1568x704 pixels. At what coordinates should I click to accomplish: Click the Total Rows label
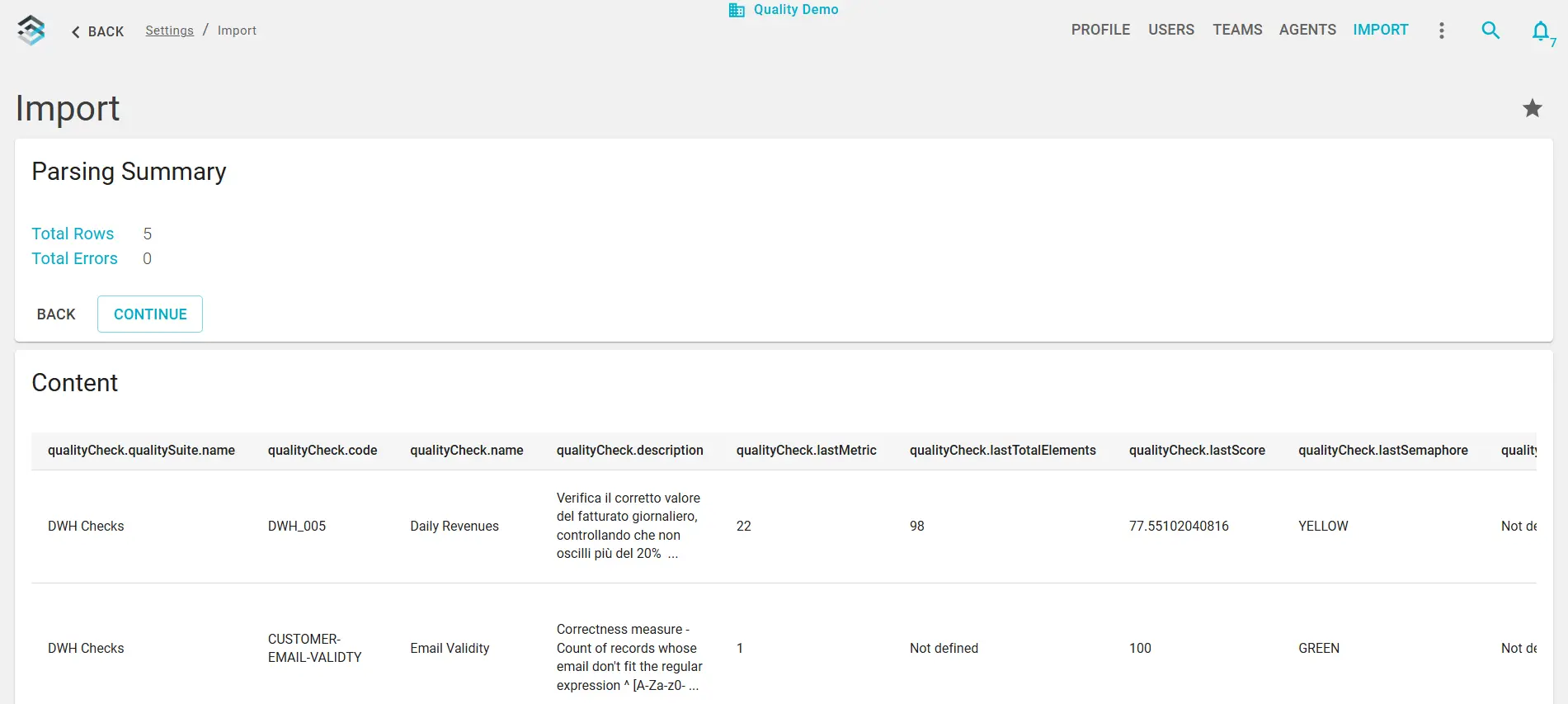click(73, 234)
